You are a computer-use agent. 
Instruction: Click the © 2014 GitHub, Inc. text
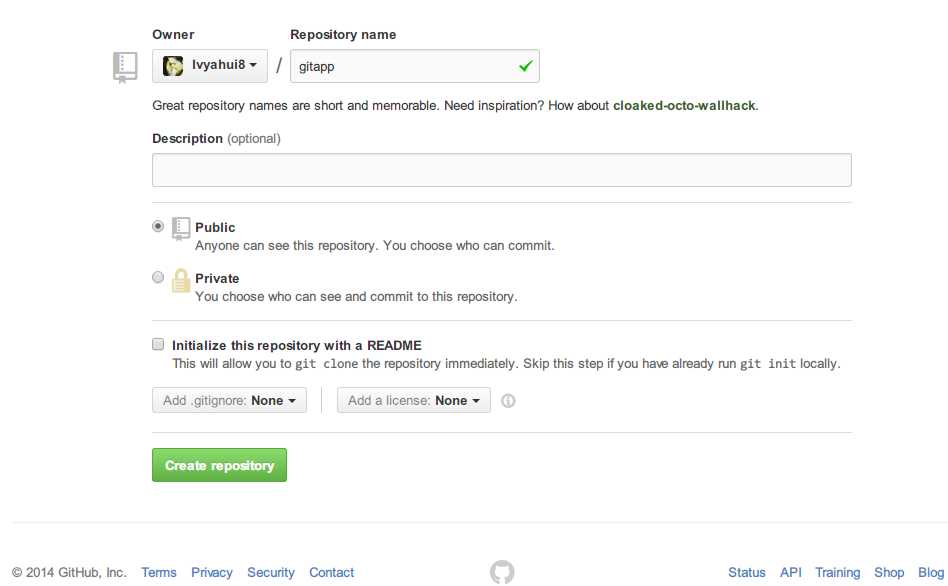point(69,572)
